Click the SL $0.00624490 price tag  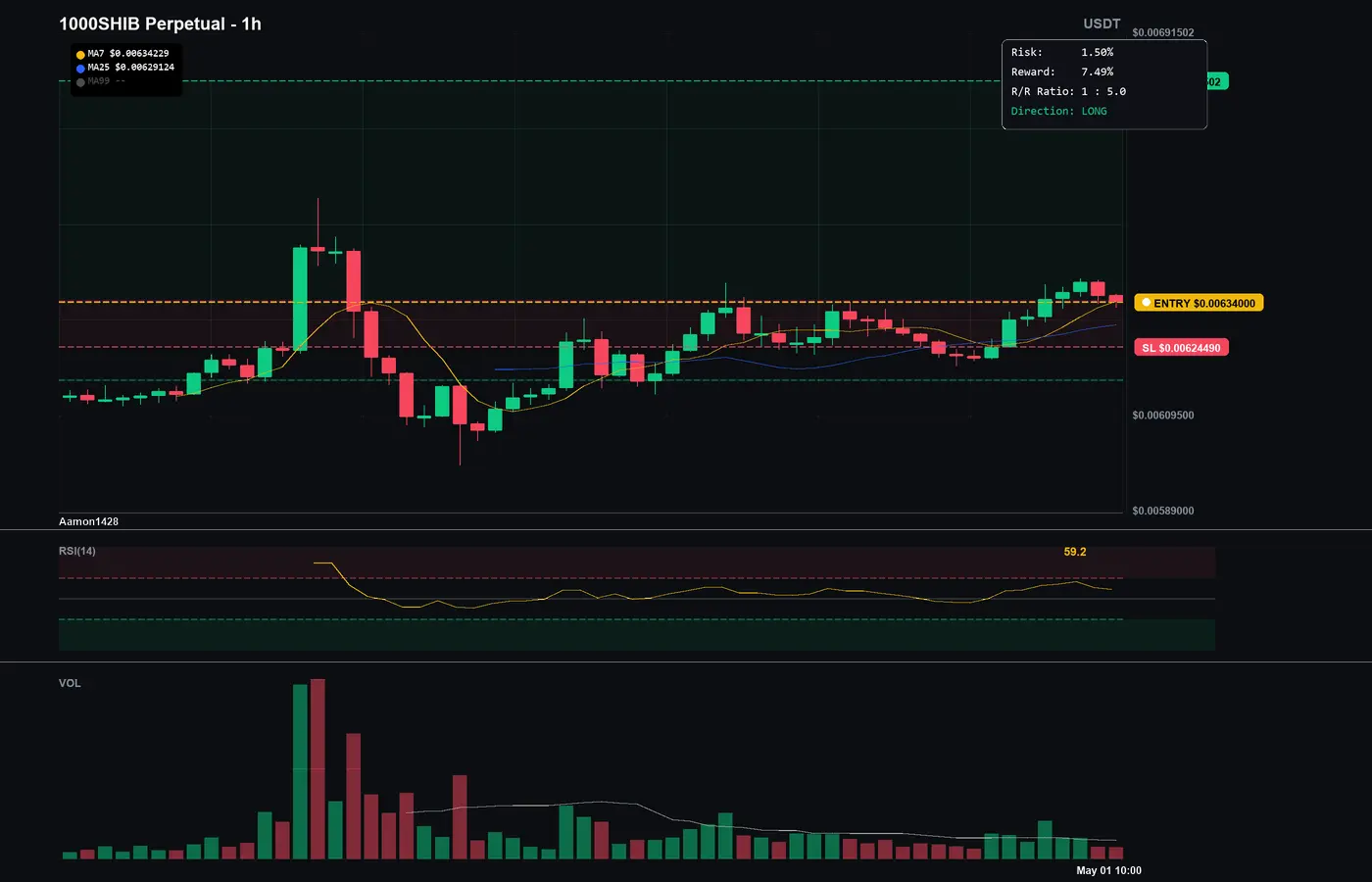coord(1181,348)
